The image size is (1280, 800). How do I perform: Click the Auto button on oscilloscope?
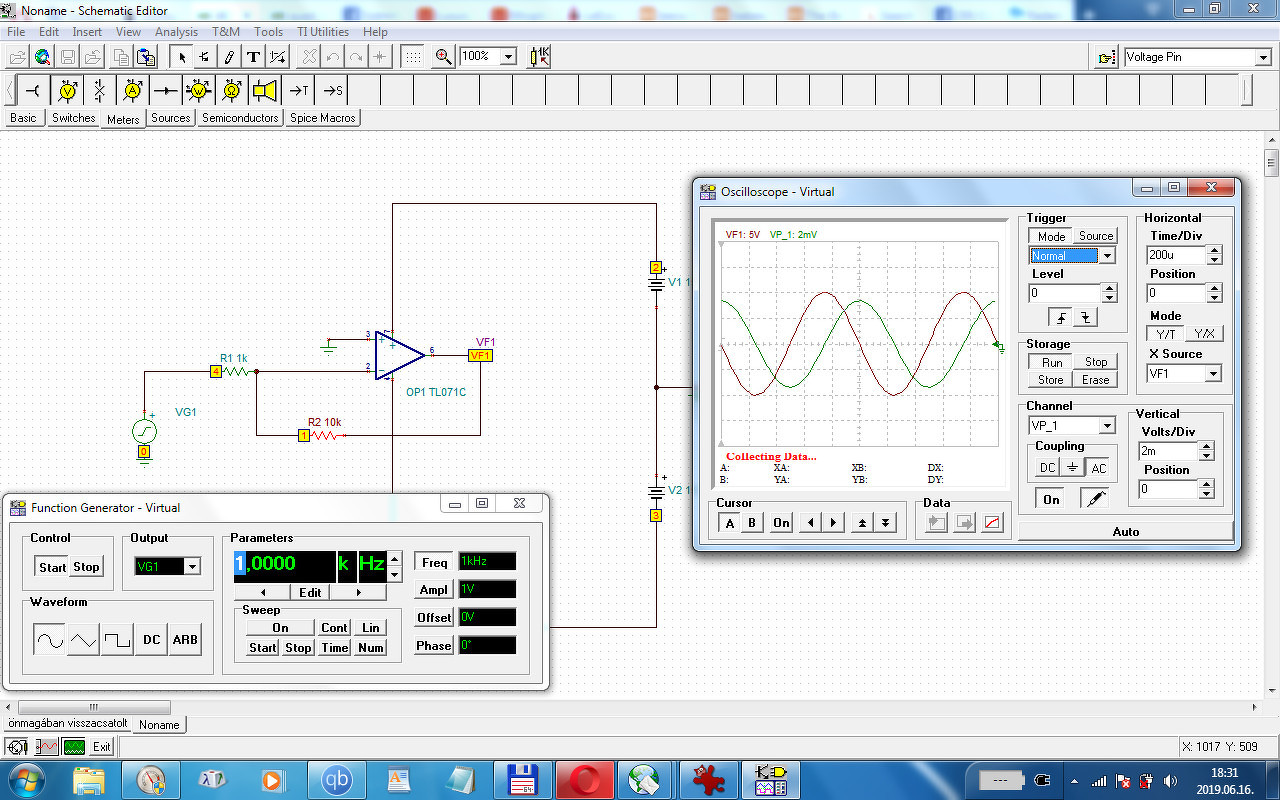click(x=1126, y=532)
